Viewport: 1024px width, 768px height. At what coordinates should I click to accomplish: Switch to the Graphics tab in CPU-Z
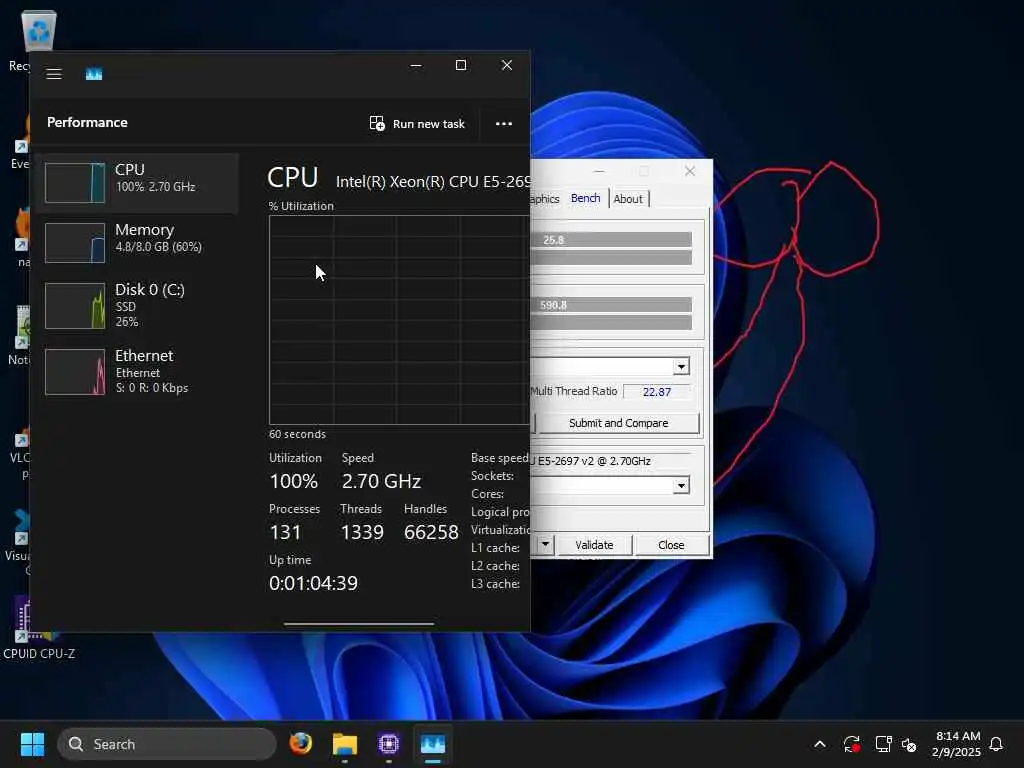tap(545, 199)
